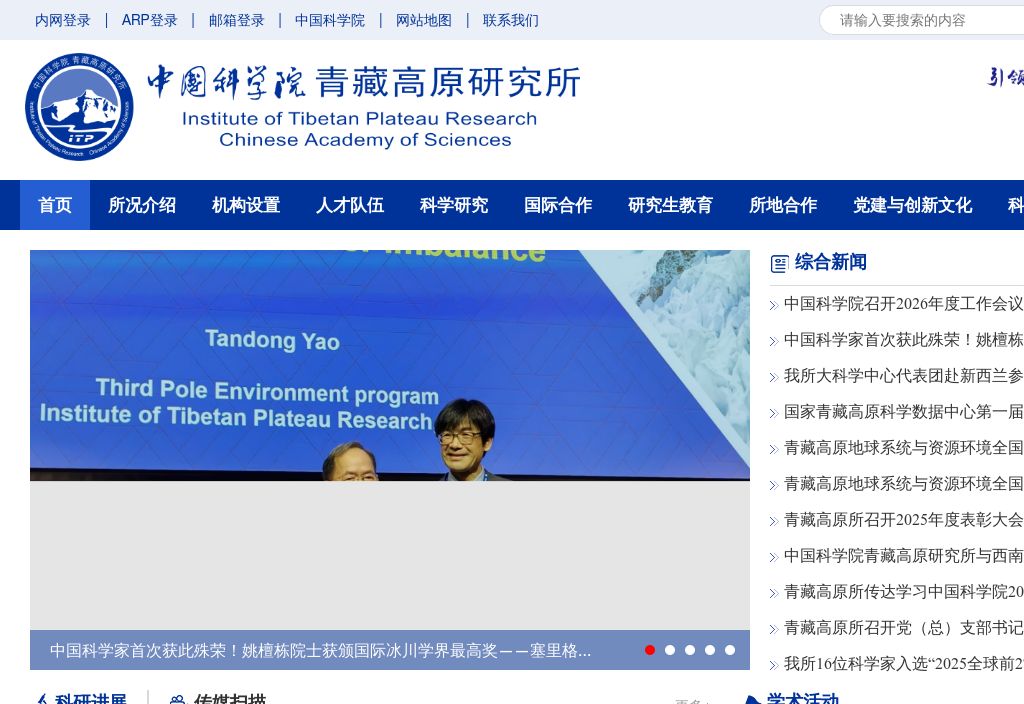Click the arrow marker beside 中国科学院召开2026年度工作会议
The image size is (1024, 704).
tap(774, 305)
